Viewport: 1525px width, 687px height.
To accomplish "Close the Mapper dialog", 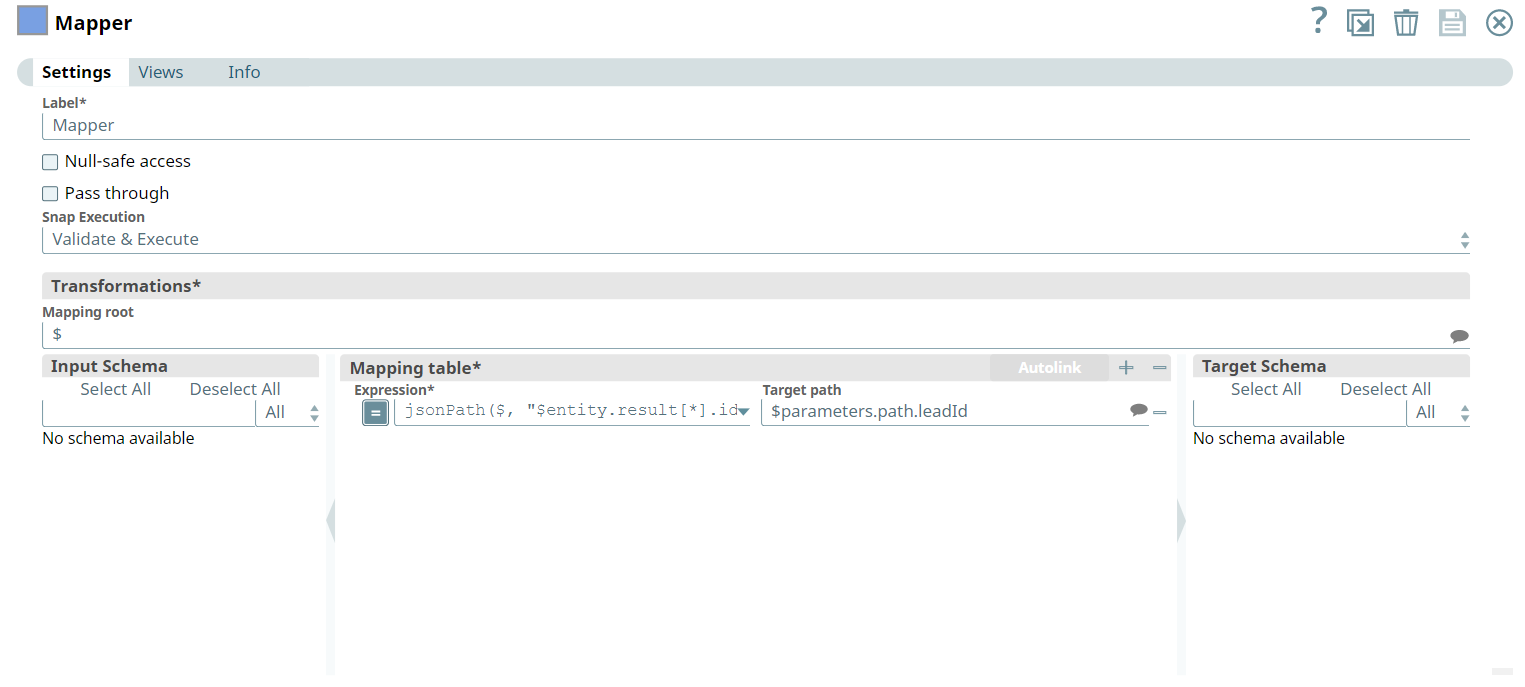I will 1499,22.
